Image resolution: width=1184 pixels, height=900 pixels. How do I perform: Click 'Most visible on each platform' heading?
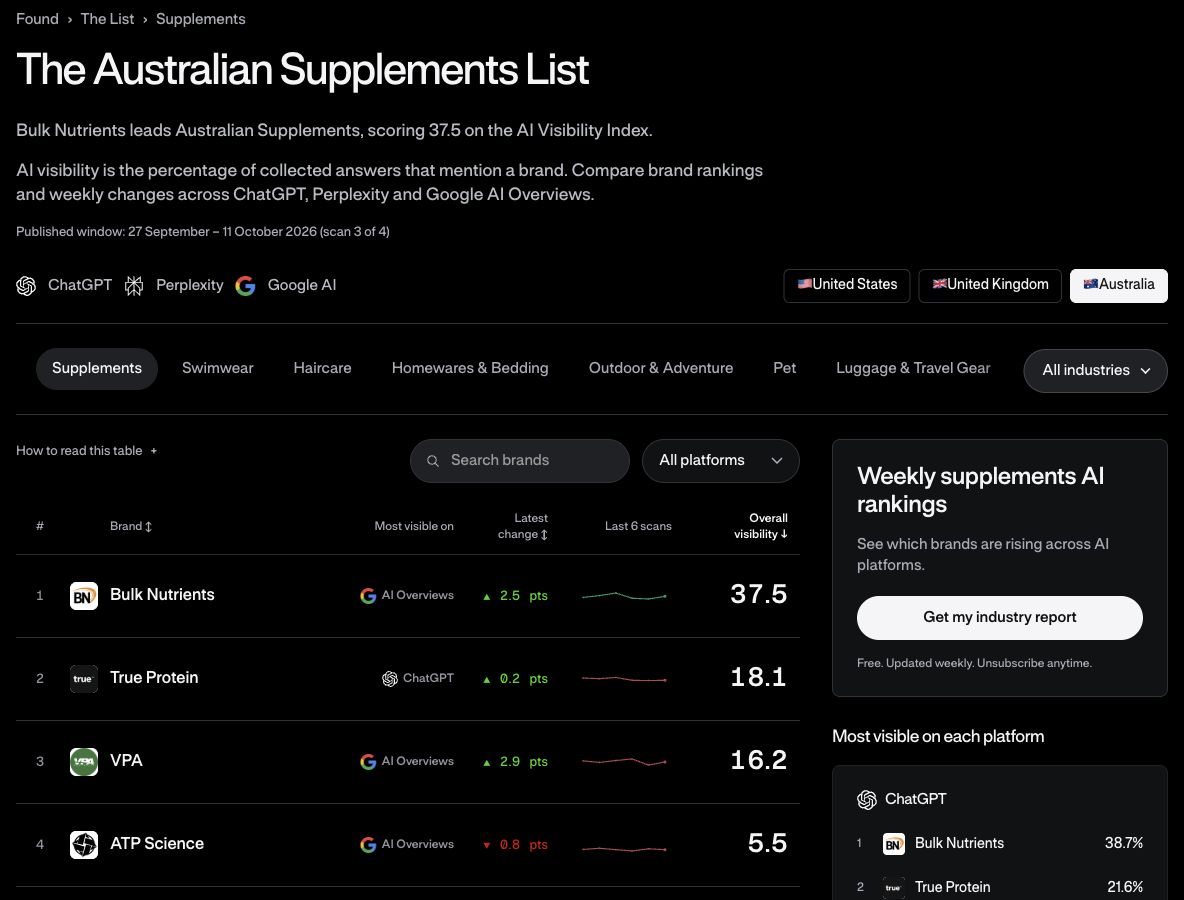[x=938, y=737]
